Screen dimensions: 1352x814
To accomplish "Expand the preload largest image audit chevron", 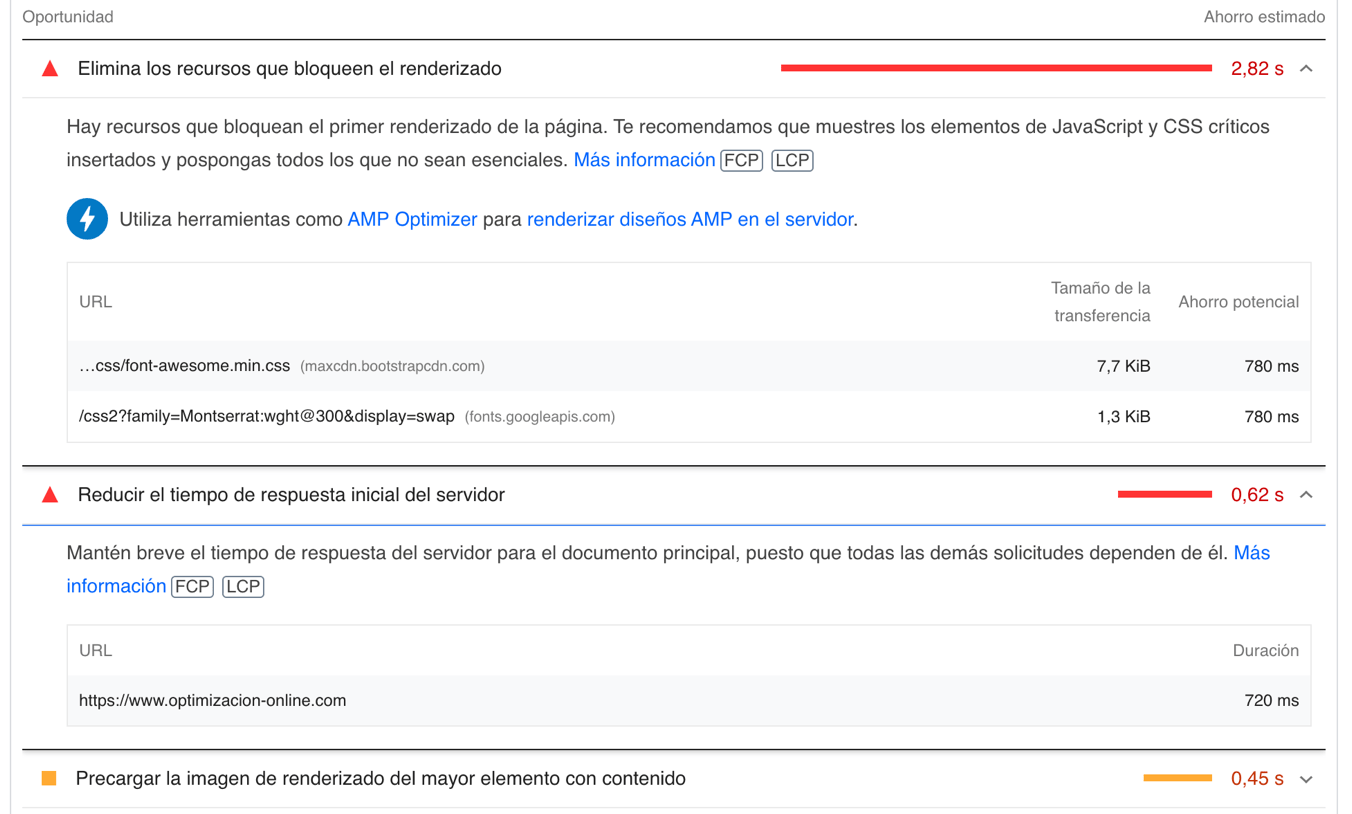I will click(x=1306, y=779).
